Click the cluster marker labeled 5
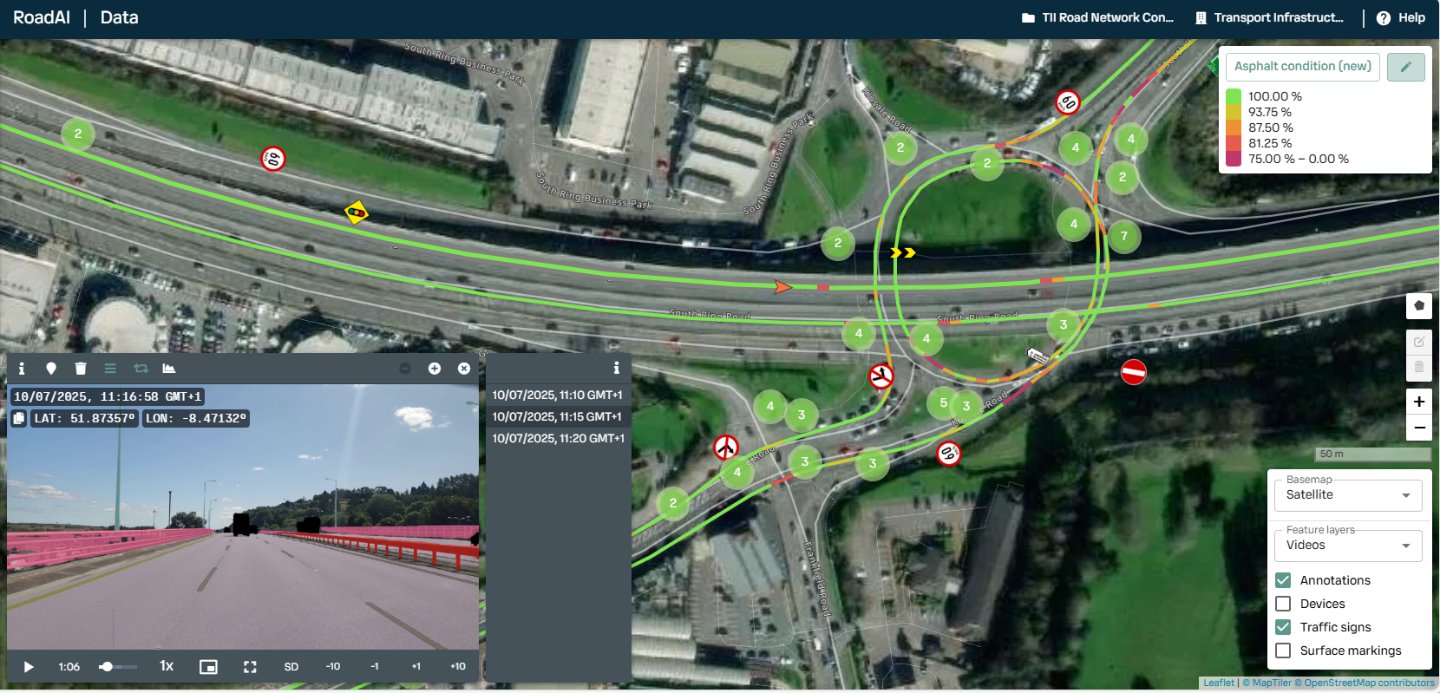Screen dimensions: 1440x693 pyautogui.click(x=942, y=403)
